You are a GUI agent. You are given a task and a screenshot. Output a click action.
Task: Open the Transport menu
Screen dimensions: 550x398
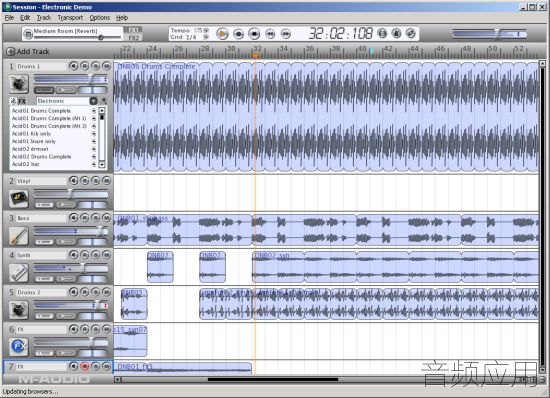point(70,18)
